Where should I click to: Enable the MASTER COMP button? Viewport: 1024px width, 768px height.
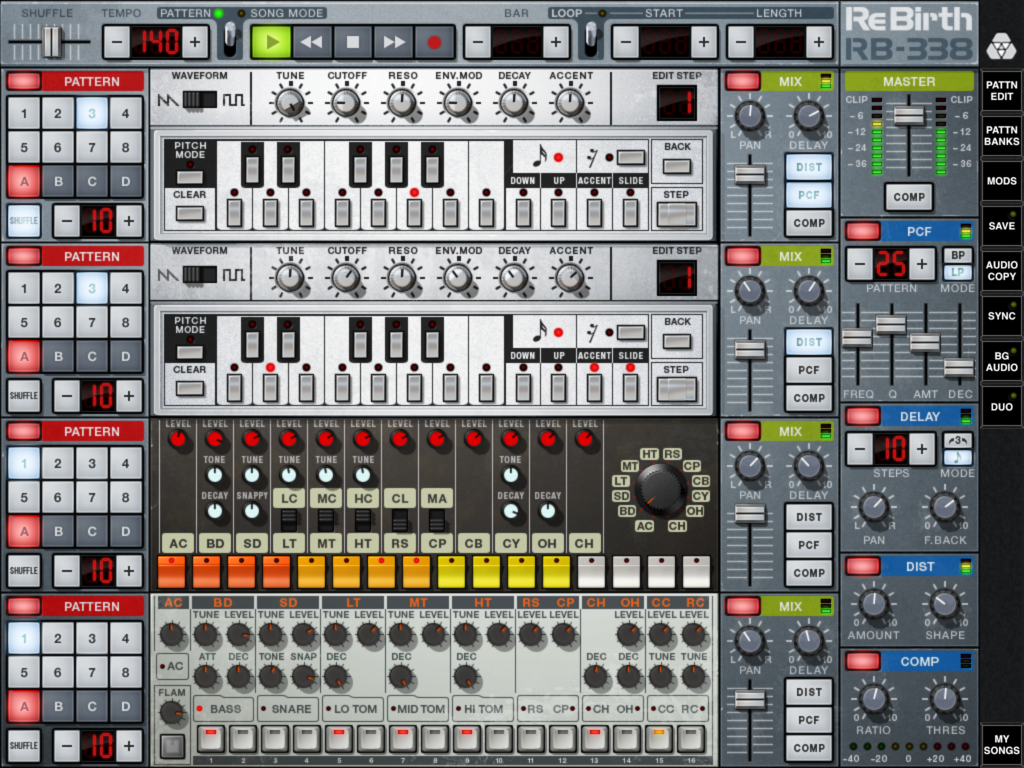click(908, 197)
